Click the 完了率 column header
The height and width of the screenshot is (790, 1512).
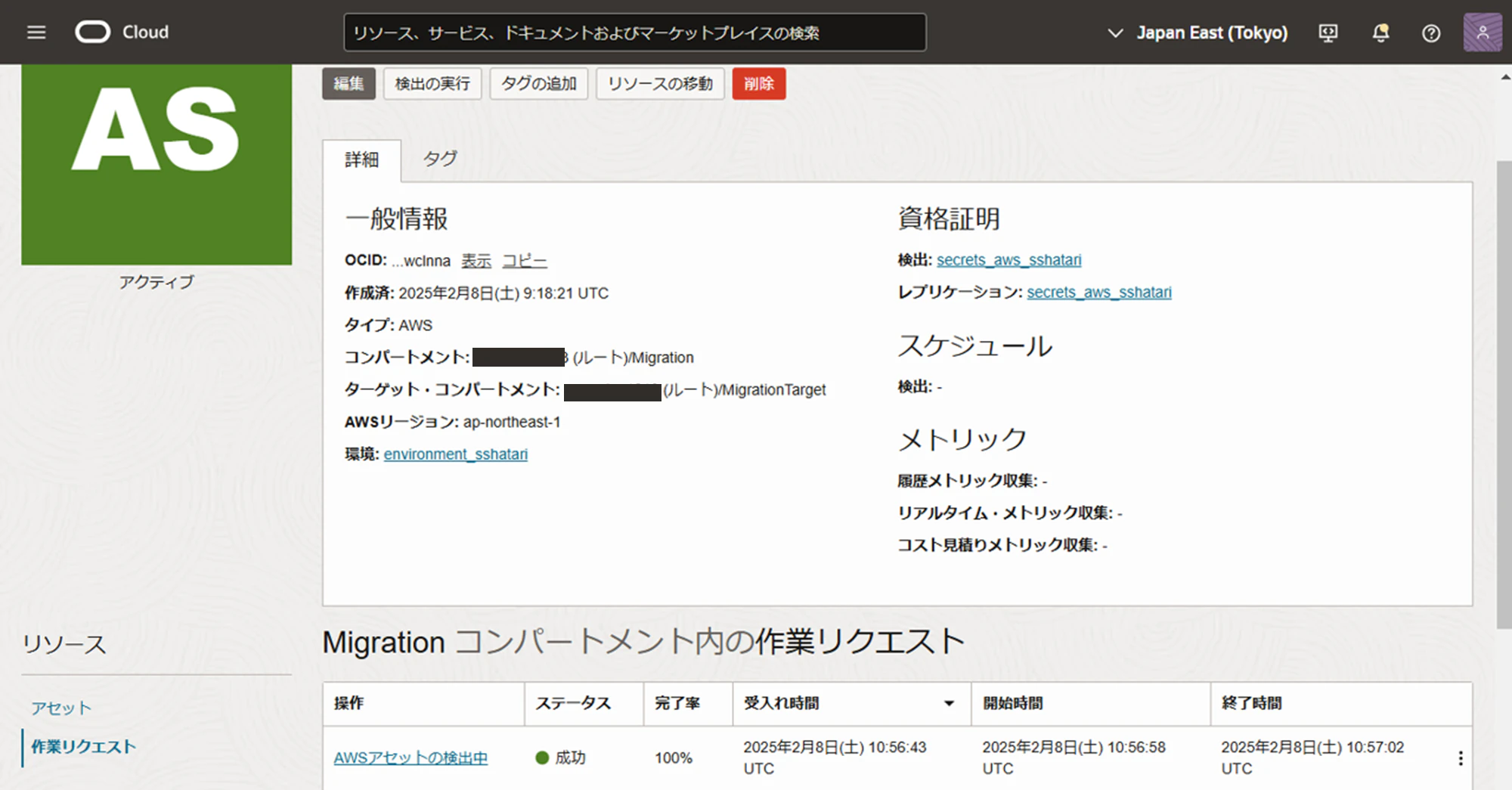point(688,704)
